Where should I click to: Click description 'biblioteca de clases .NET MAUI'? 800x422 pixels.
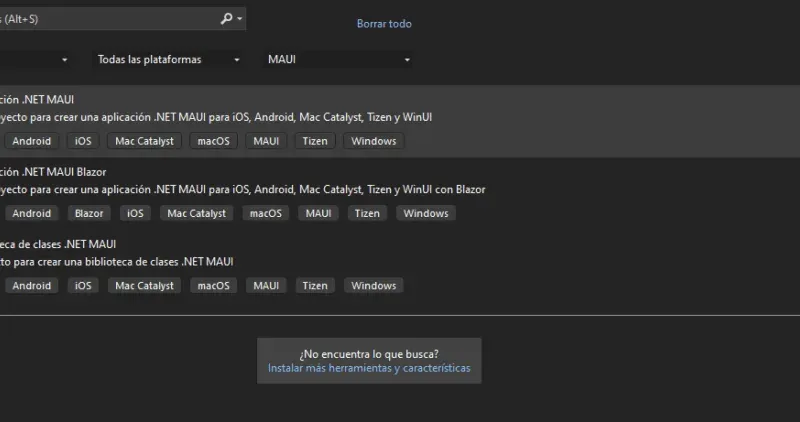(116, 262)
